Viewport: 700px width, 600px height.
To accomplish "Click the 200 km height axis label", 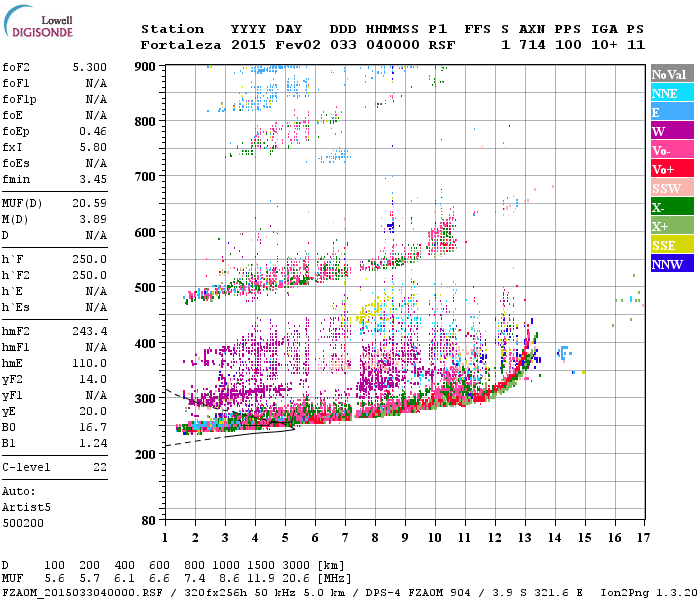I will click(x=145, y=454).
